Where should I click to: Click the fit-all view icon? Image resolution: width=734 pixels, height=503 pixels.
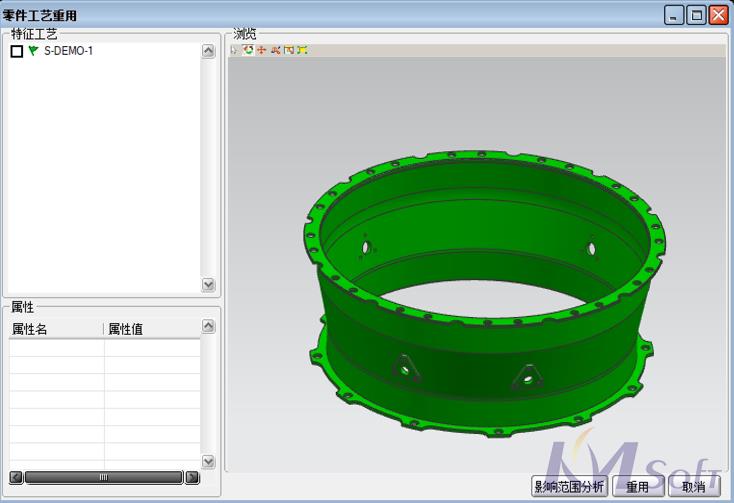[x=302, y=50]
